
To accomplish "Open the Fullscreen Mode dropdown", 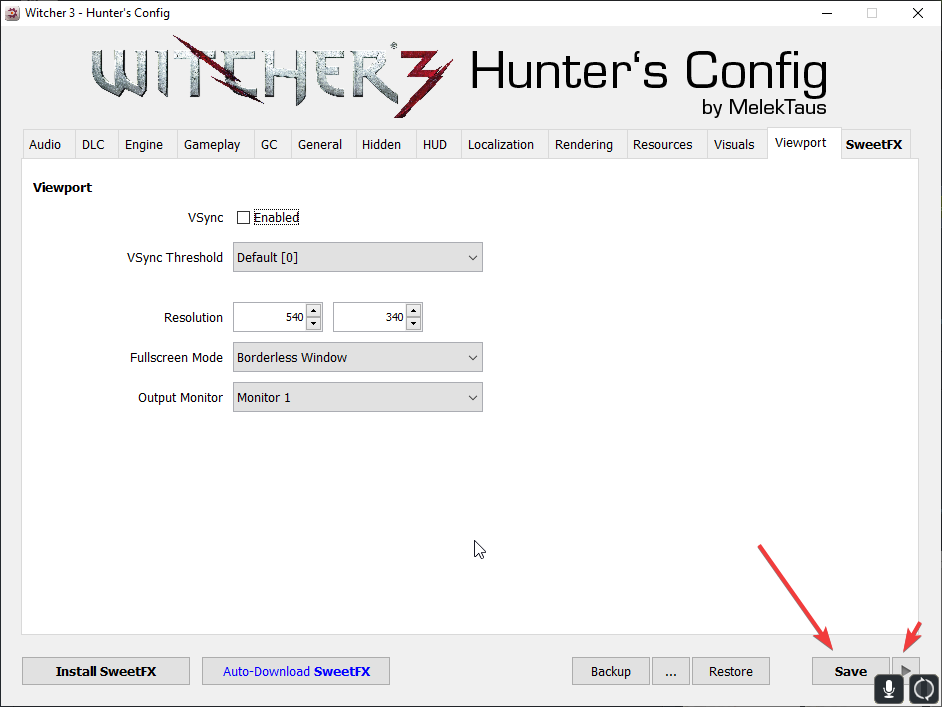I will (357, 357).
